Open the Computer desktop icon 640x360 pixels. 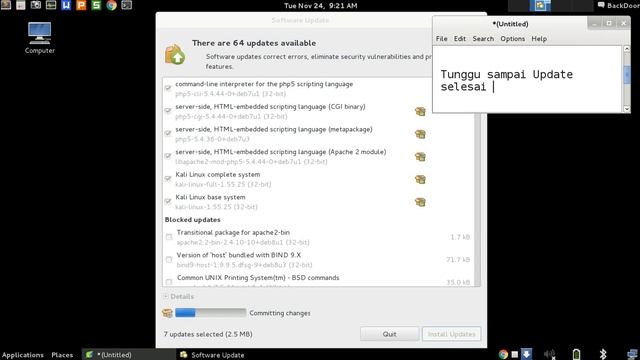point(40,38)
